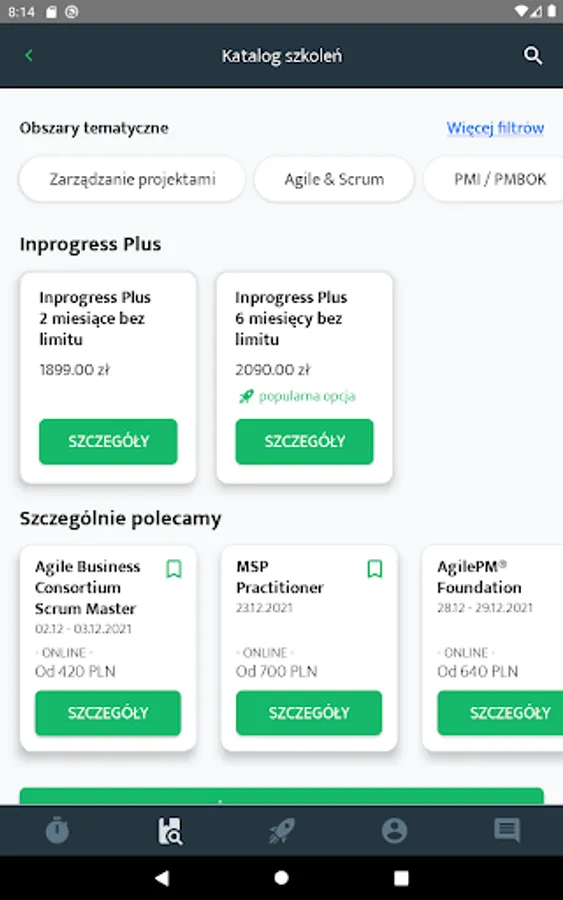
Task: Open the messages chat icon tab
Action: (x=507, y=830)
